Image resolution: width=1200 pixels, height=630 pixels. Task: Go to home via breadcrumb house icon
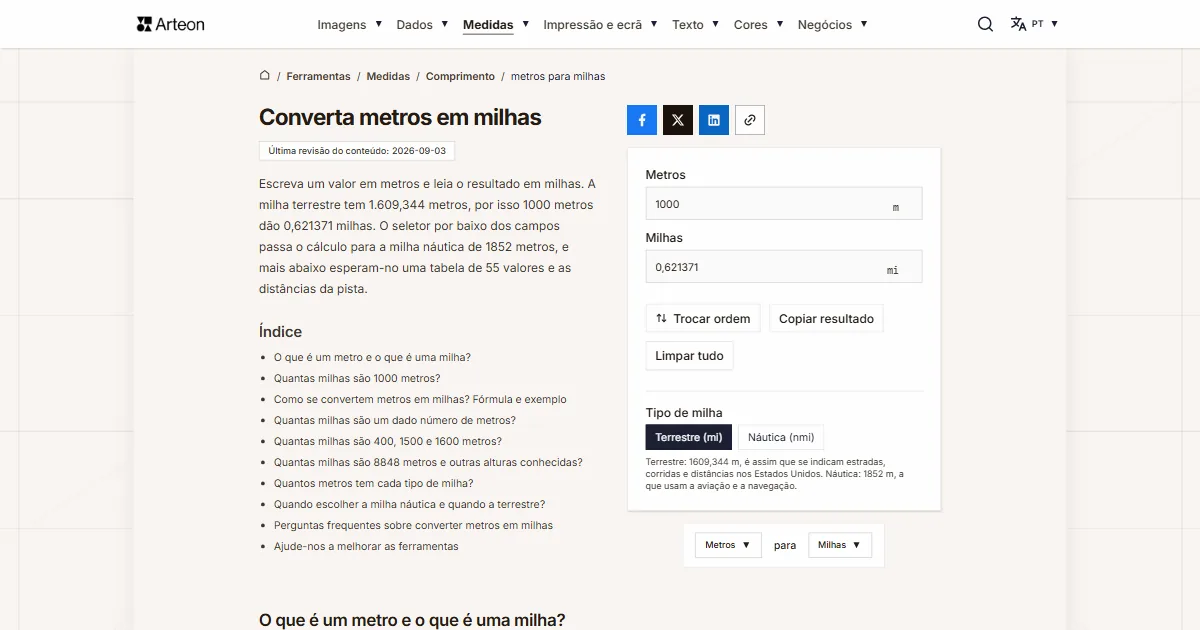(265, 76)
